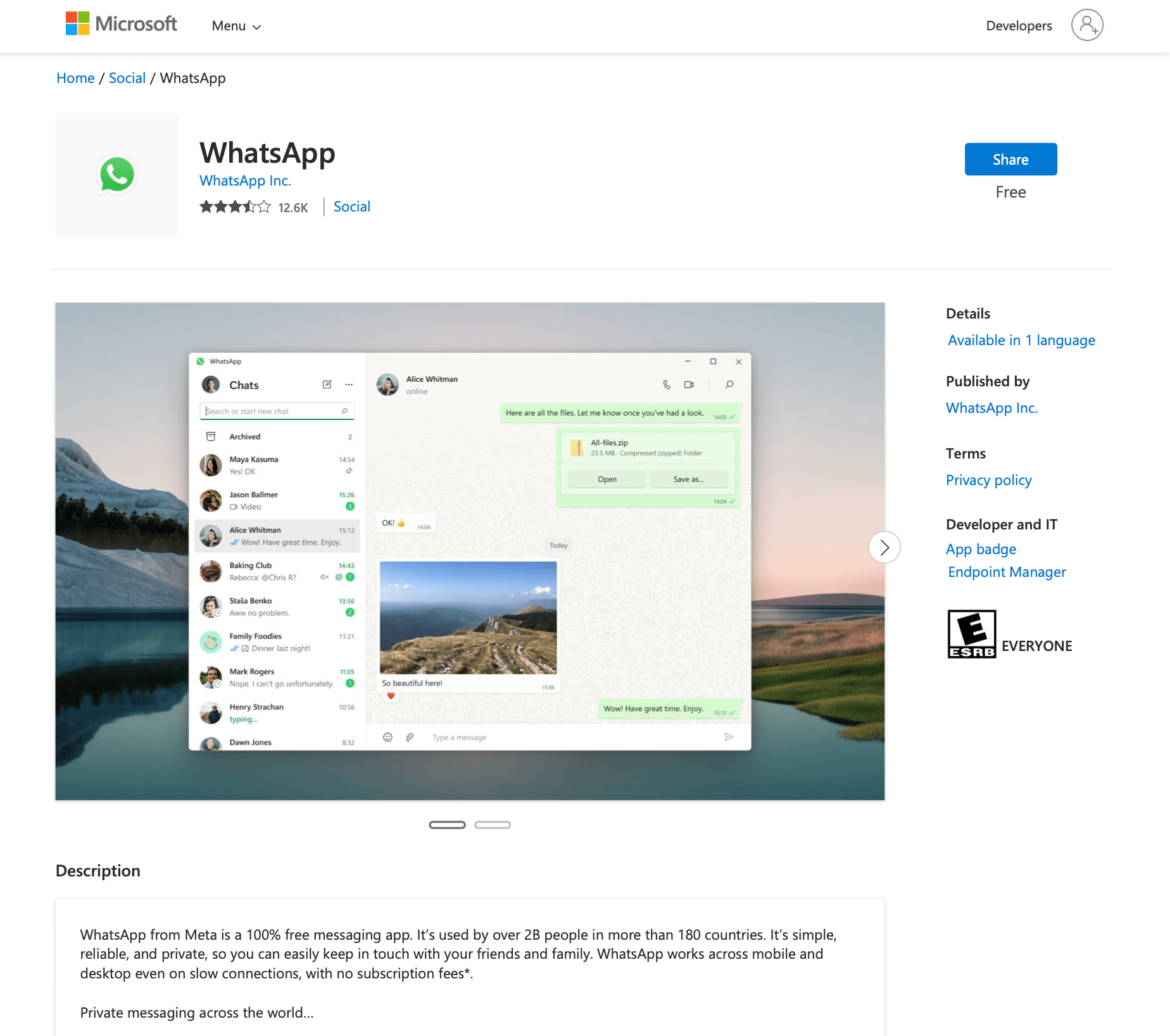
Task: Advance to the next screenshot with the arrow
Action: tap(884, 547)
